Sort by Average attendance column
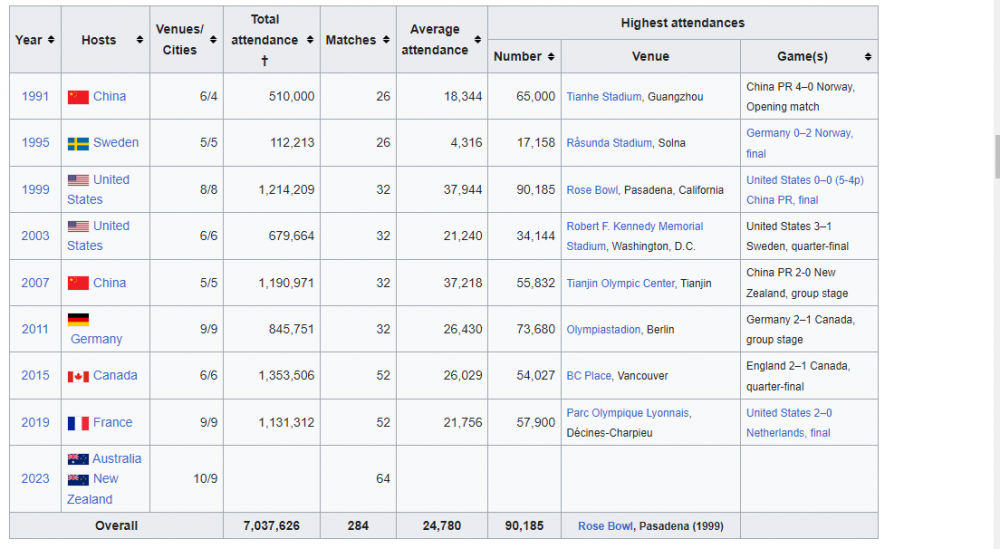Viewport: 1000px width, 549px height. pos(441,40)
